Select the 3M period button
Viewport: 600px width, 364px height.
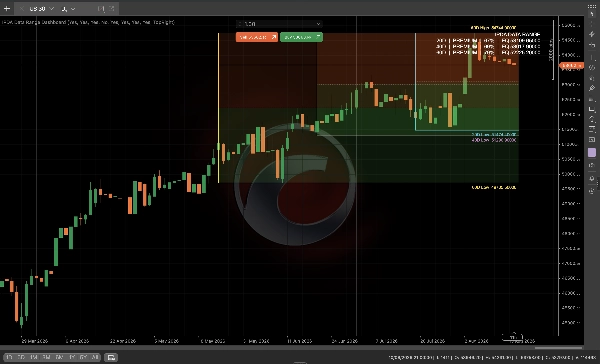pyautogui.click(x=46, y=357)
